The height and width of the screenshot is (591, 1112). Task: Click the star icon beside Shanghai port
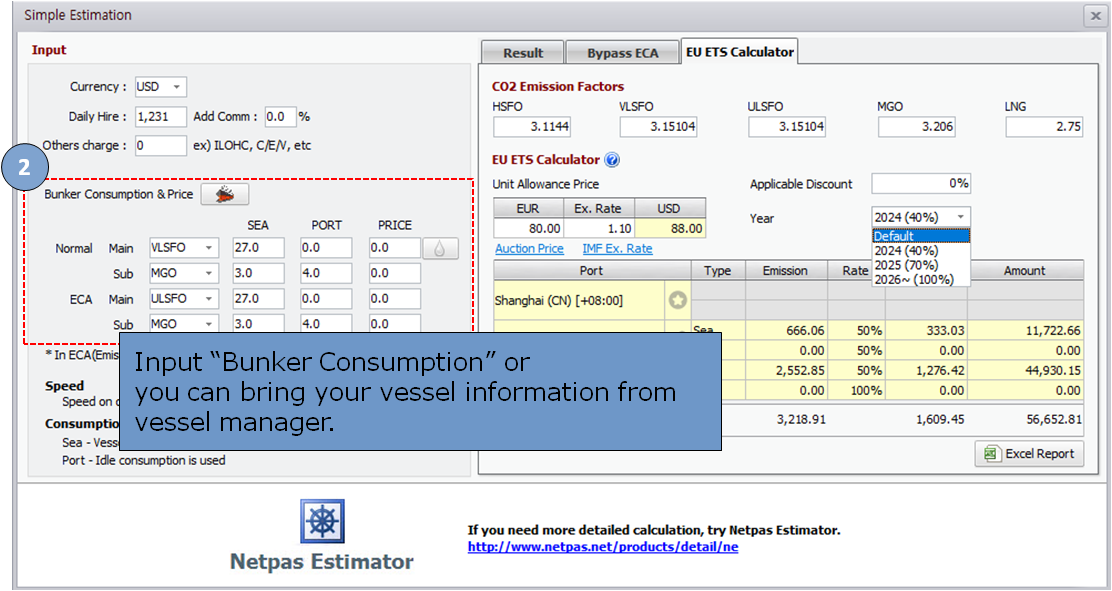[x=677, y=300]
